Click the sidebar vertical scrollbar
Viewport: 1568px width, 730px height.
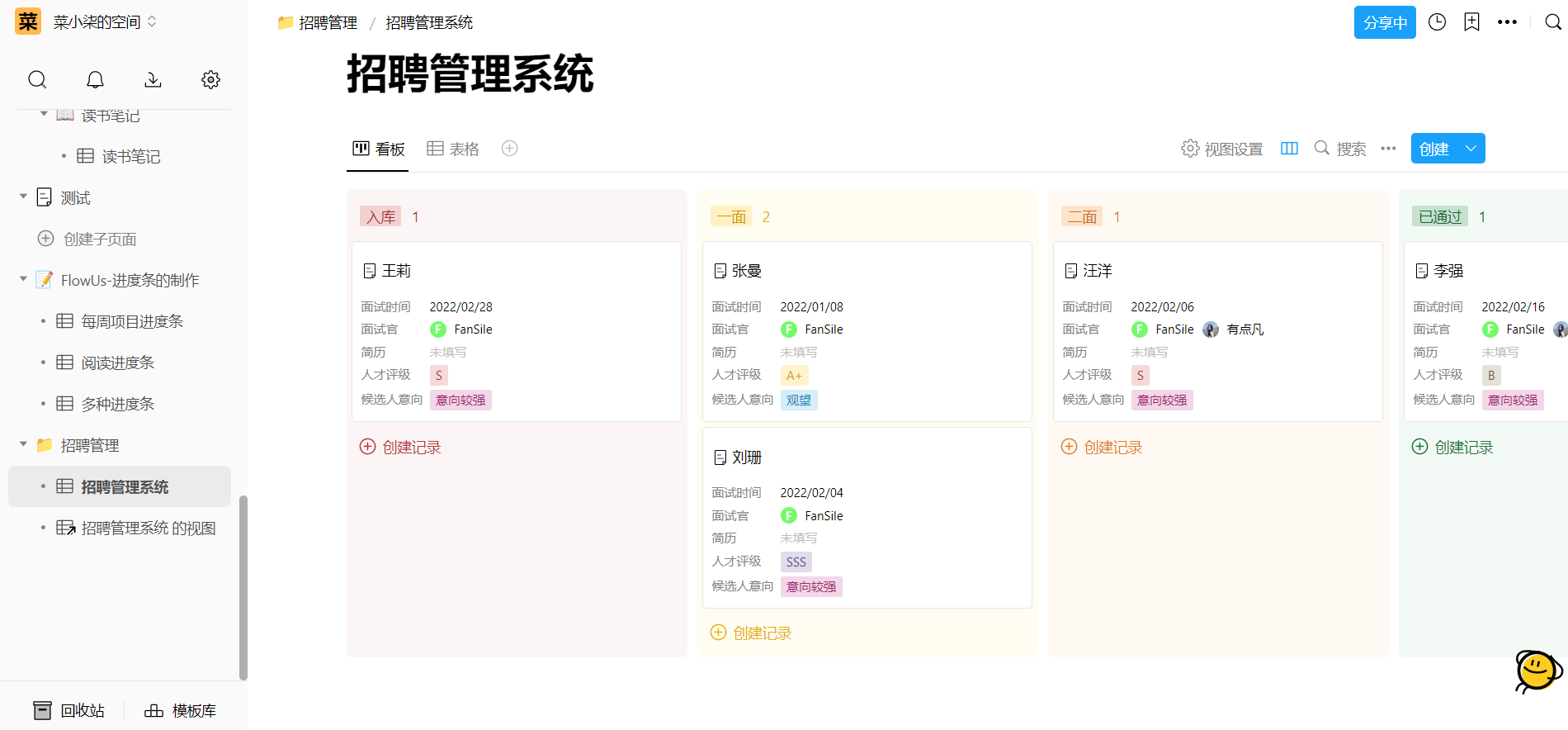coord(243,586)
